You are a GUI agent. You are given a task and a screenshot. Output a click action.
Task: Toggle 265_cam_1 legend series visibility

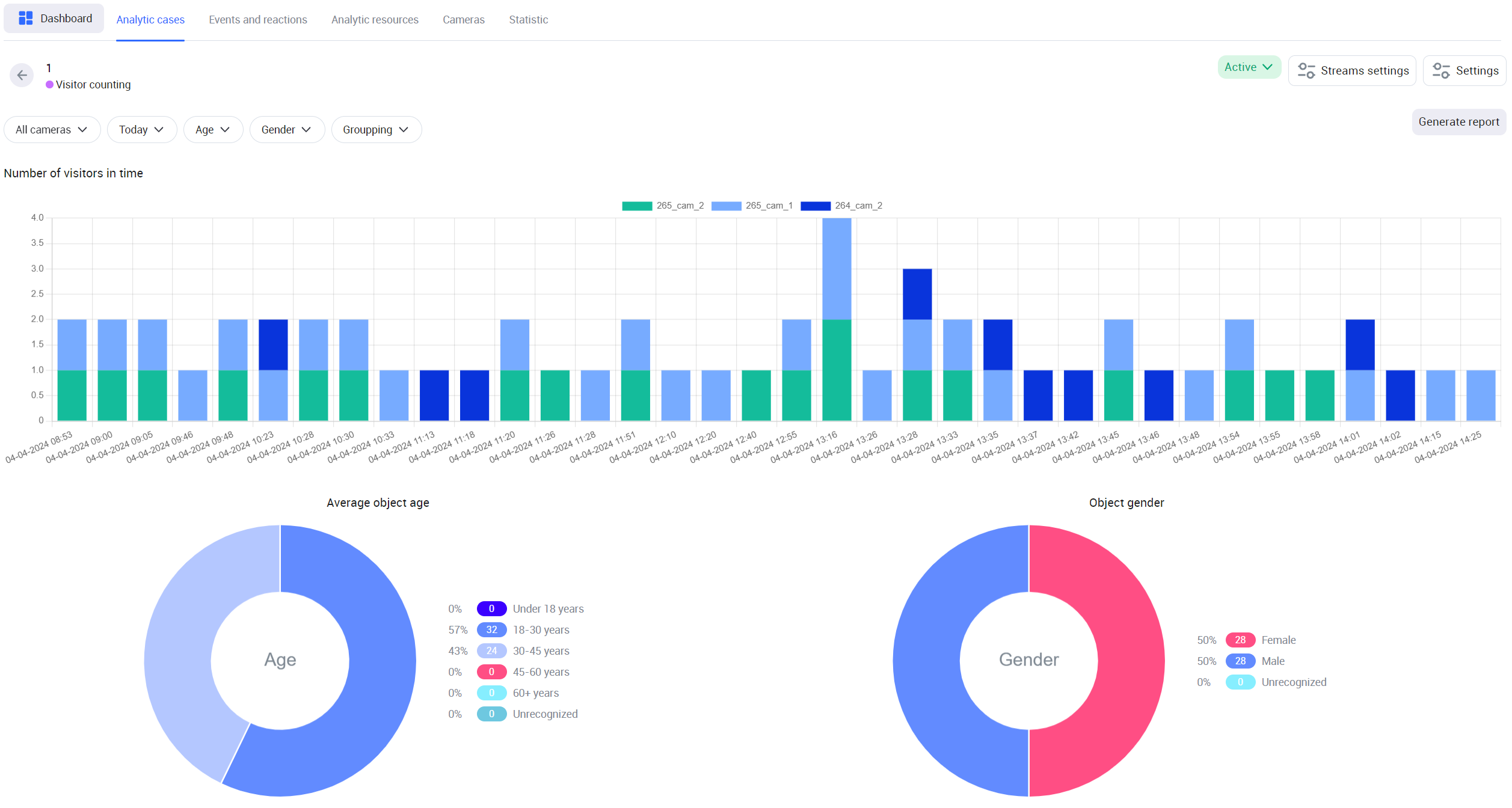726,206
